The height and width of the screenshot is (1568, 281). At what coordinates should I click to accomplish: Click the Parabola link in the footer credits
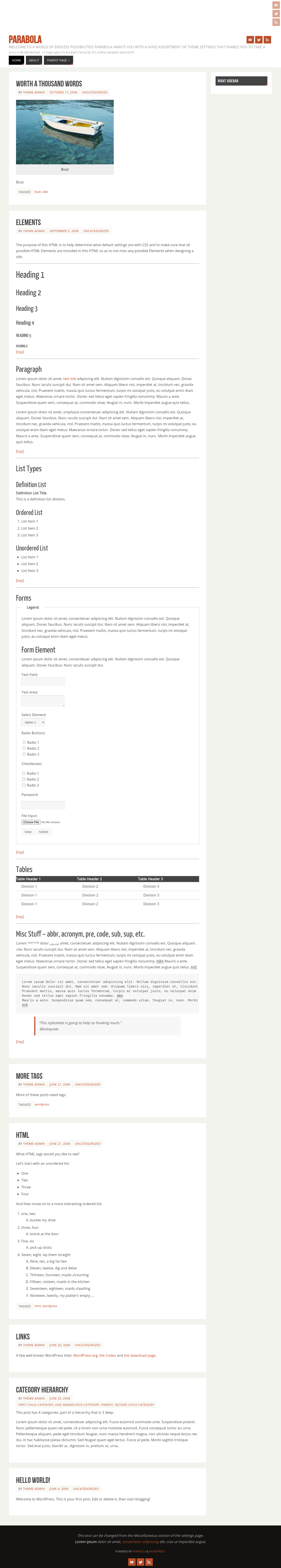pos(139,1552)
